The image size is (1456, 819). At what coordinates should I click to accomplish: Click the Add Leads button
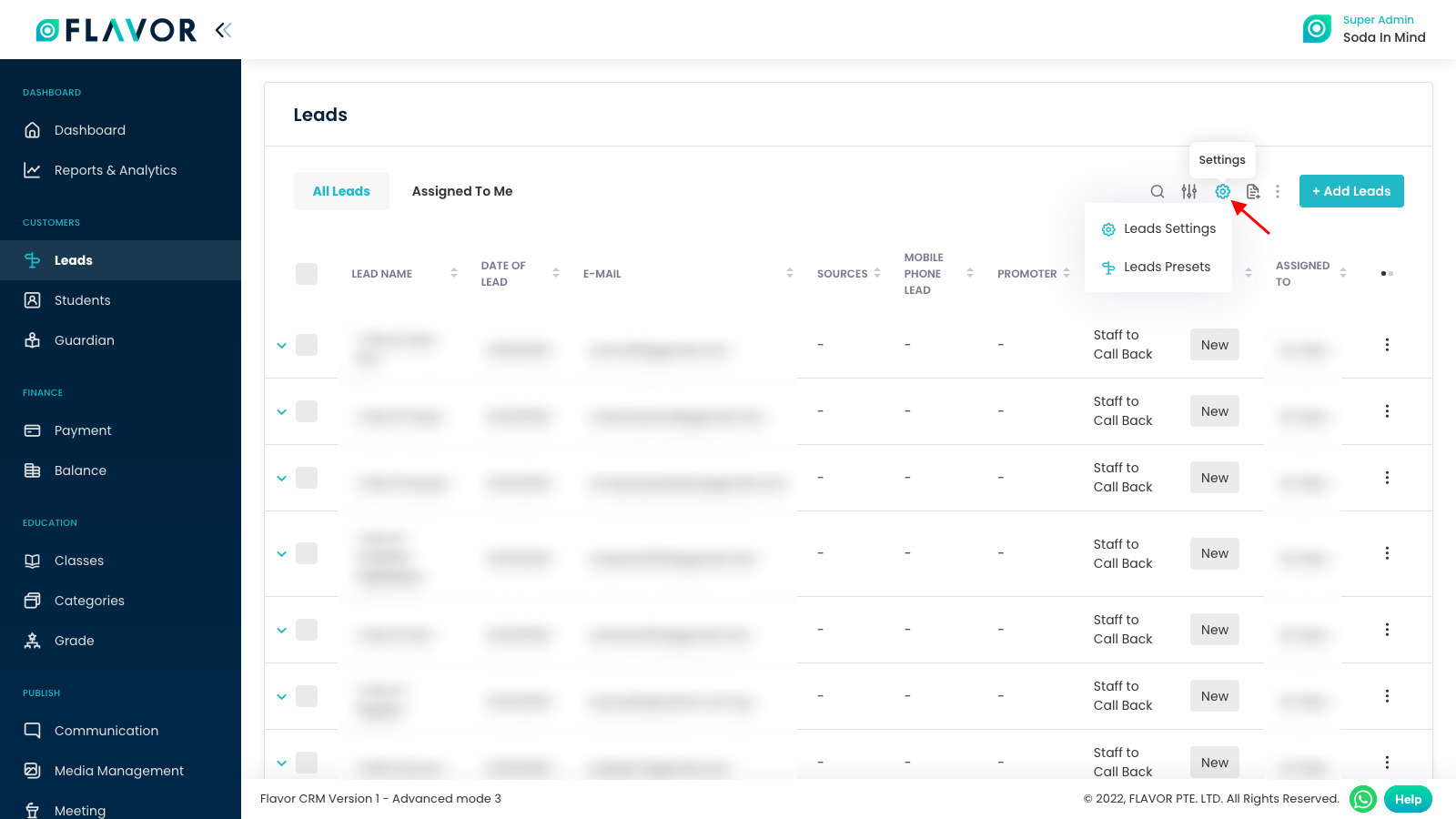pos(1351,191)
